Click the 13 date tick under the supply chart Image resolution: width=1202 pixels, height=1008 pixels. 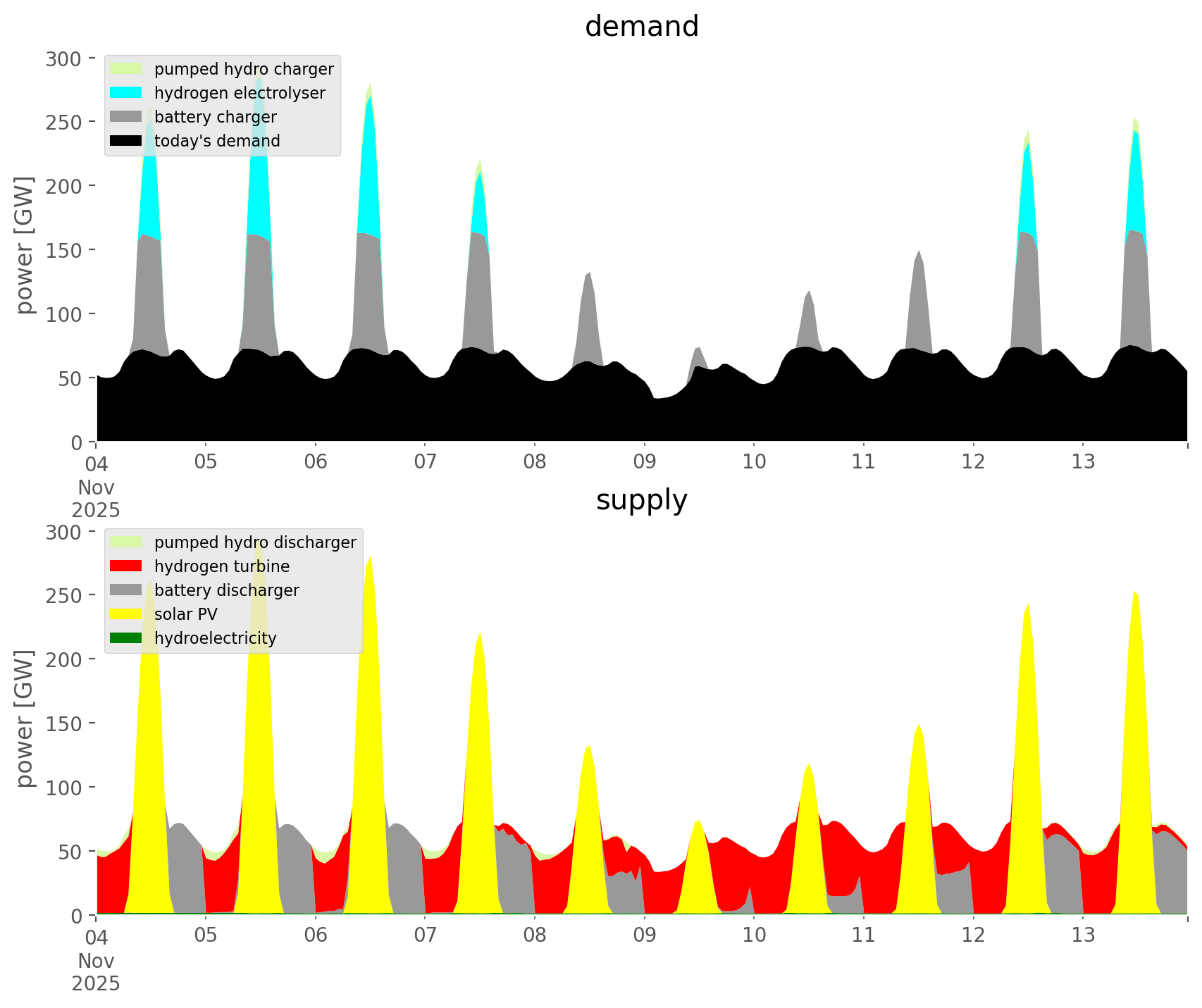click(1083, 935)
